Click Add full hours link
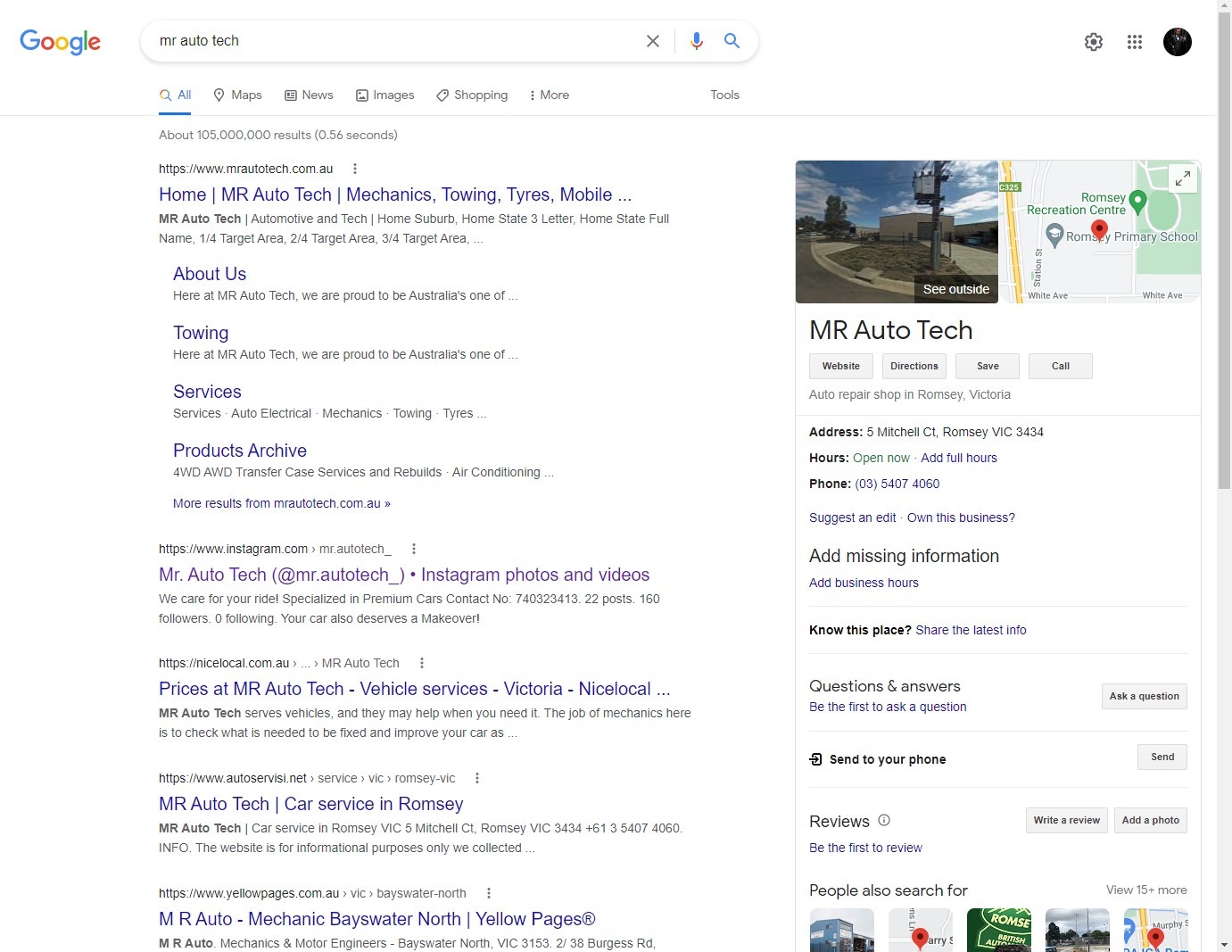The image size is (1232, 952). coord(959,458)
